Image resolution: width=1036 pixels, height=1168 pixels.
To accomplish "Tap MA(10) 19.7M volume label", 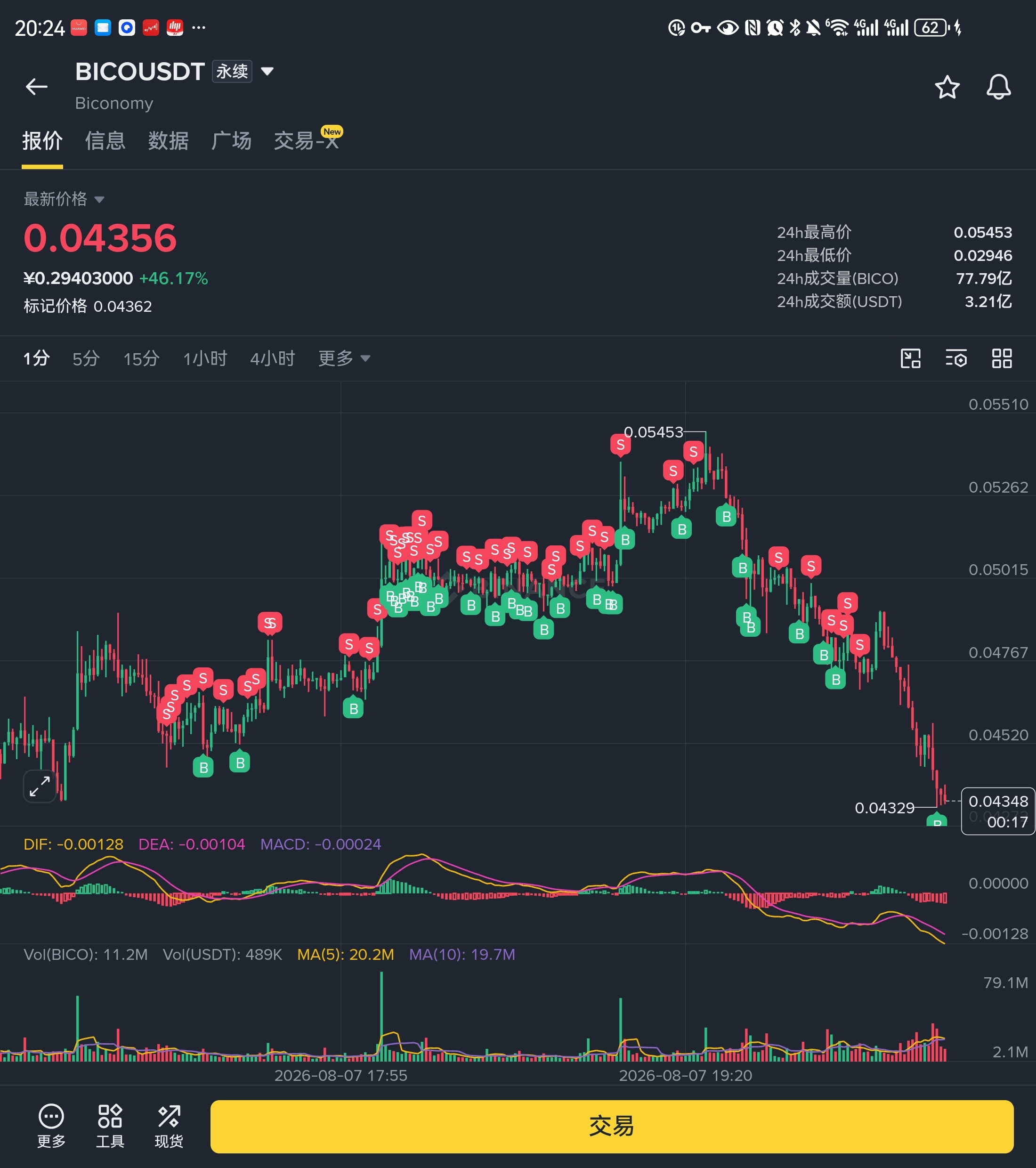I will pos(461,954).
